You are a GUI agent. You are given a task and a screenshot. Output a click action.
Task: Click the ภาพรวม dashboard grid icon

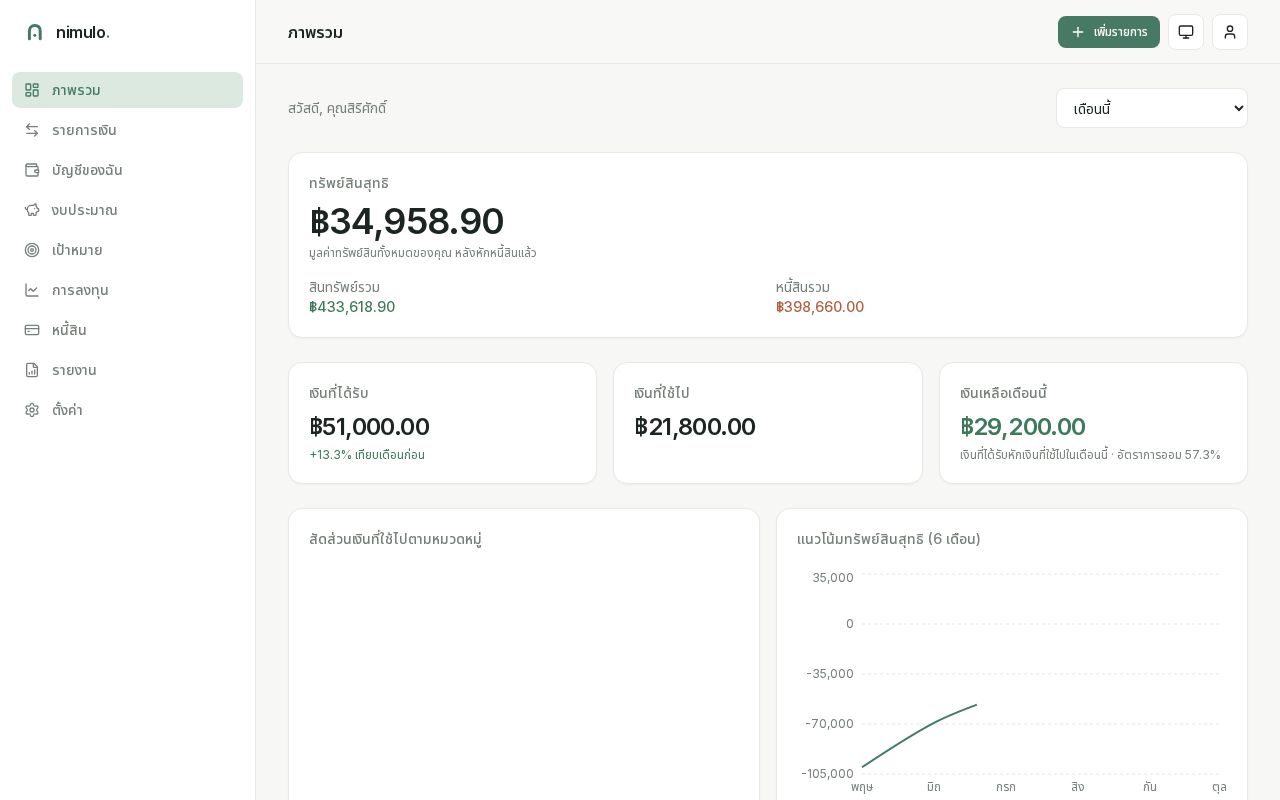point(32,90)
